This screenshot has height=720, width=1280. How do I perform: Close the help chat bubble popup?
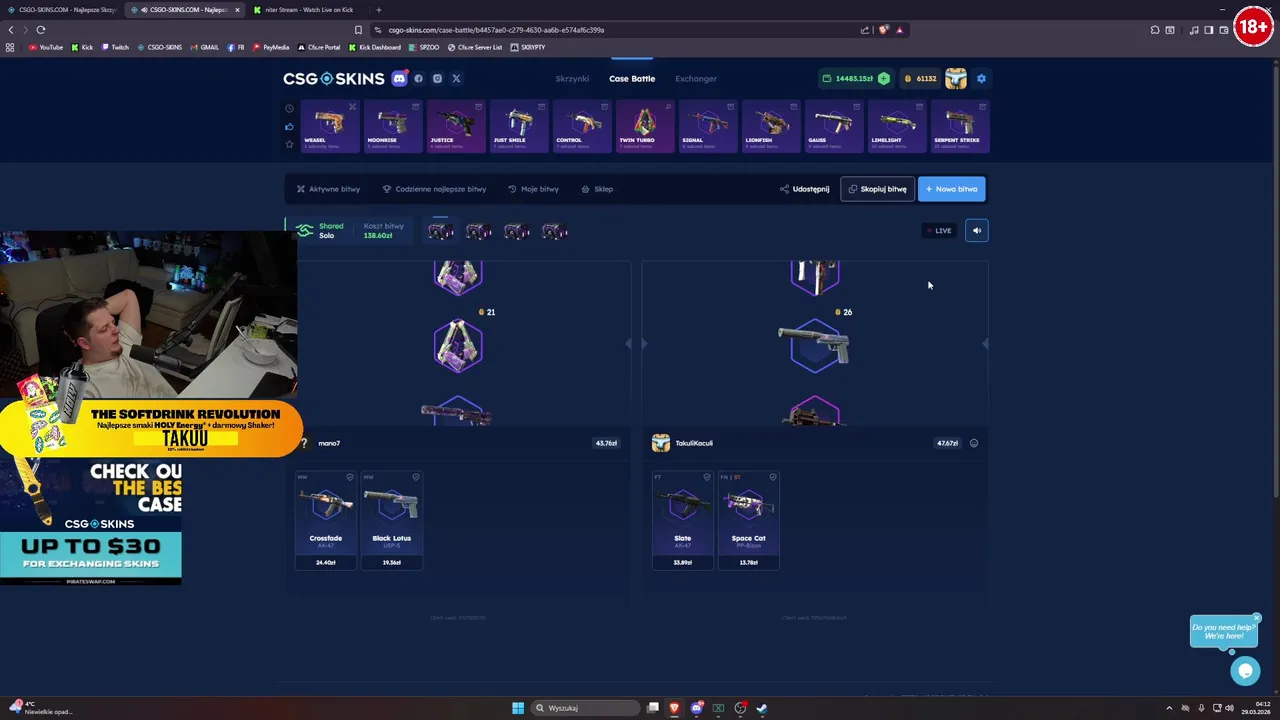[1257, 618]
